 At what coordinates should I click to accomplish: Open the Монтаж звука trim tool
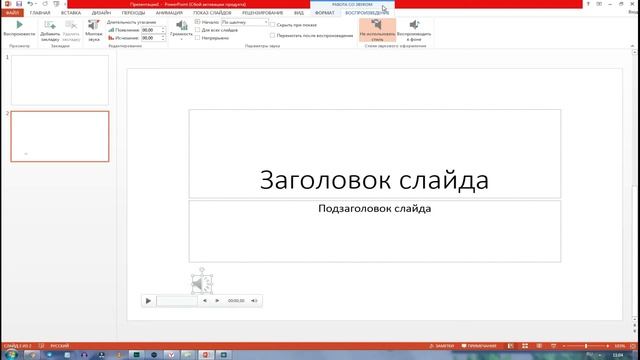pos(94,30)
